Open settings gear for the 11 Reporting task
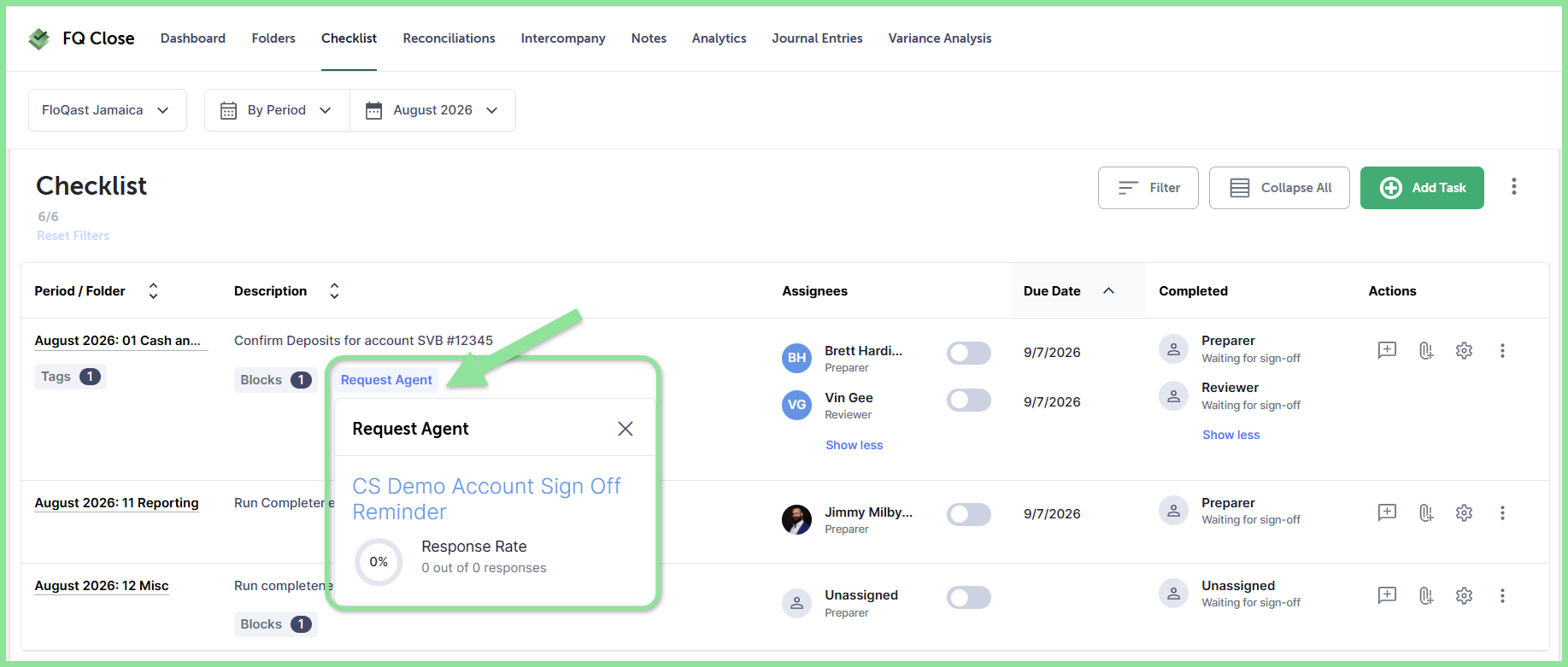The height and width of the screenshot is (667, 1568). tap(1464, 512)
